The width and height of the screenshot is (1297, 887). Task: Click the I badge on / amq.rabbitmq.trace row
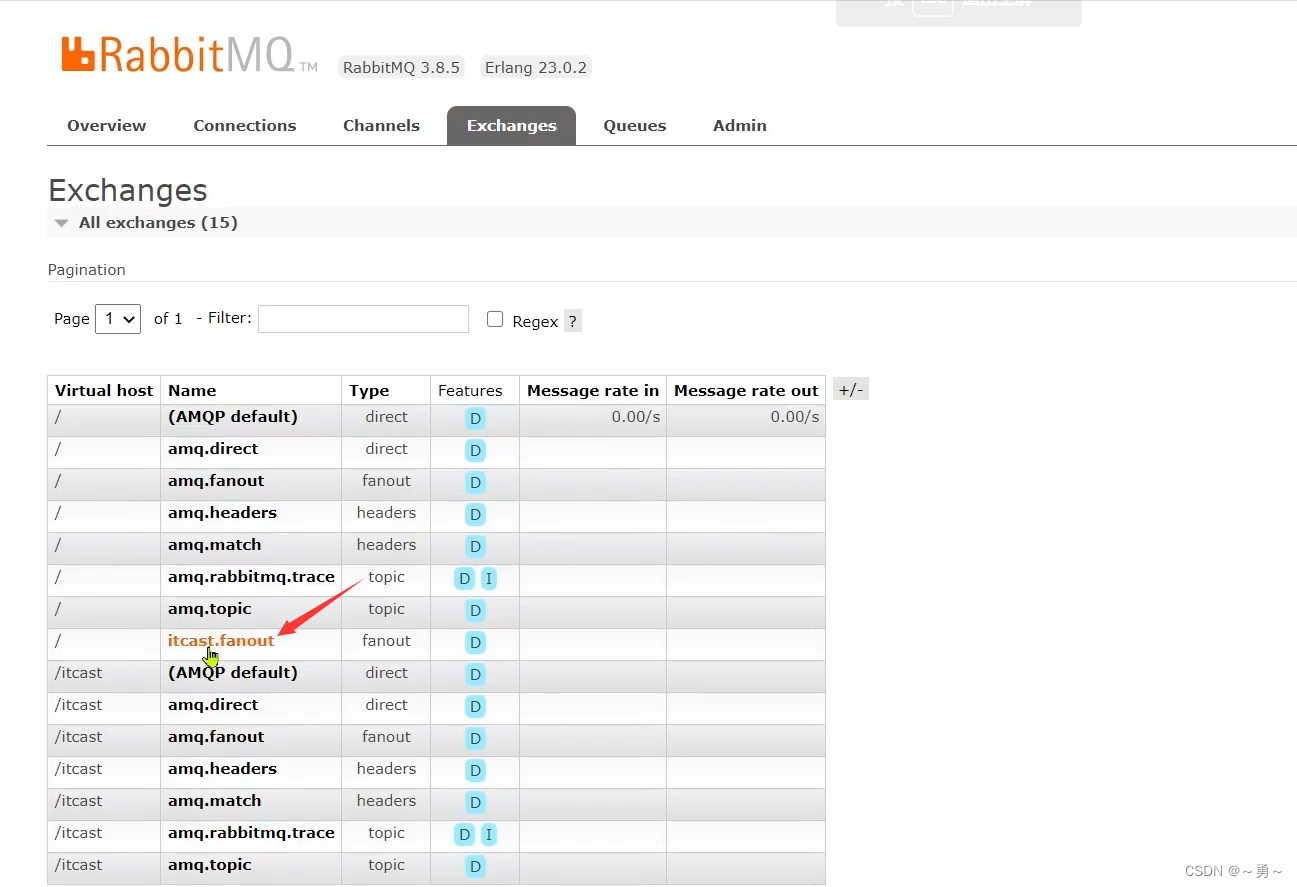488,578
